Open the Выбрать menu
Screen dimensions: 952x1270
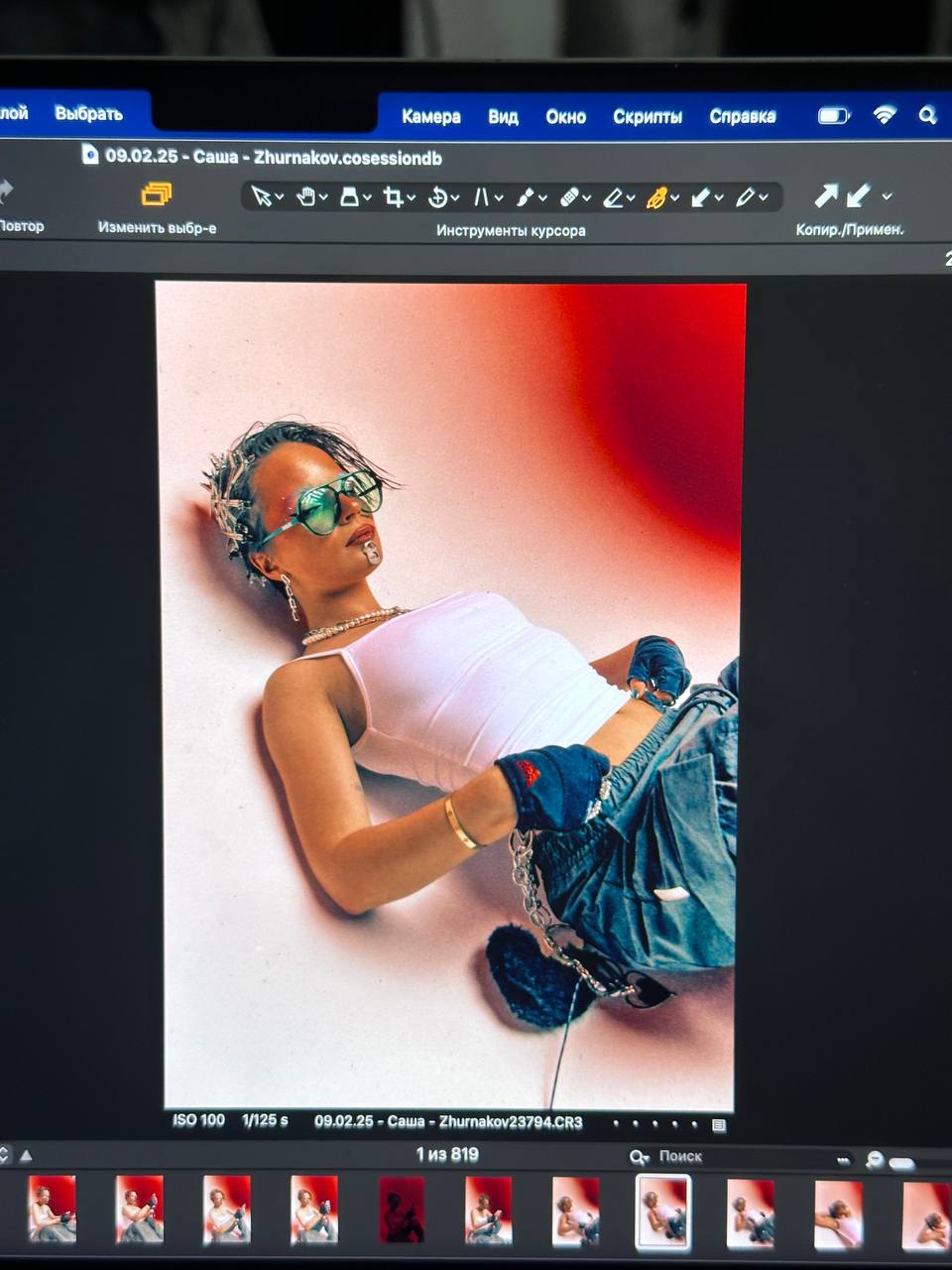coord(88,114)
